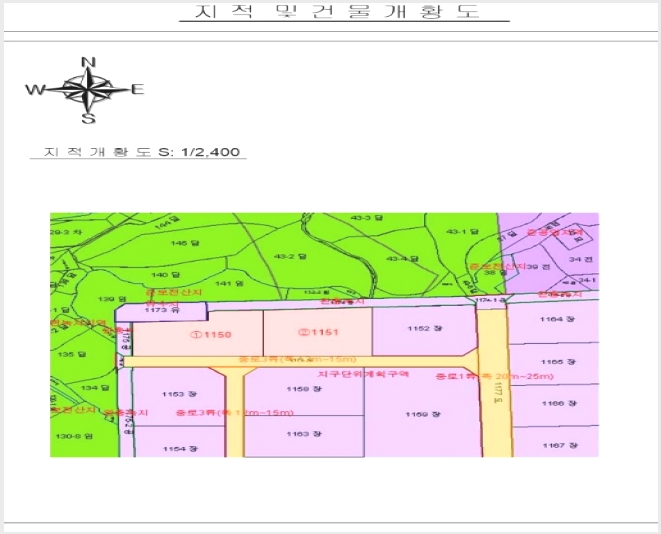Click the '1167 장' parcel label

point(560,445)
